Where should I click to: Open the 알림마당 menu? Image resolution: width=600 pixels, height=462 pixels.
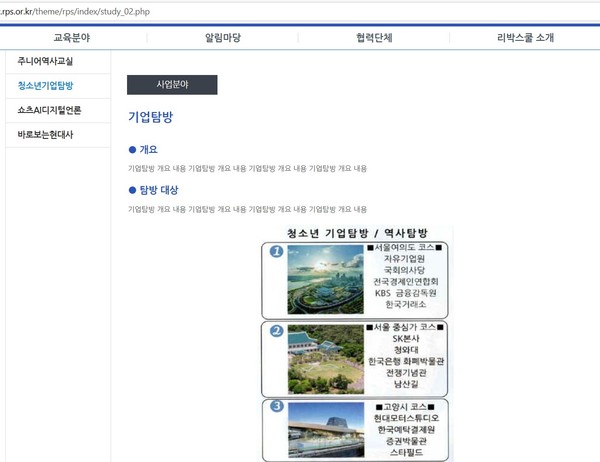click(223, 38)
